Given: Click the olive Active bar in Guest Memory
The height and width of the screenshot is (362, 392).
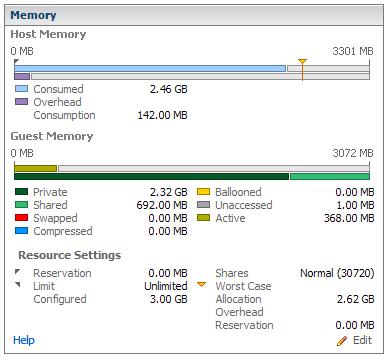Looking at the screenshot, I should pos(36,168).
